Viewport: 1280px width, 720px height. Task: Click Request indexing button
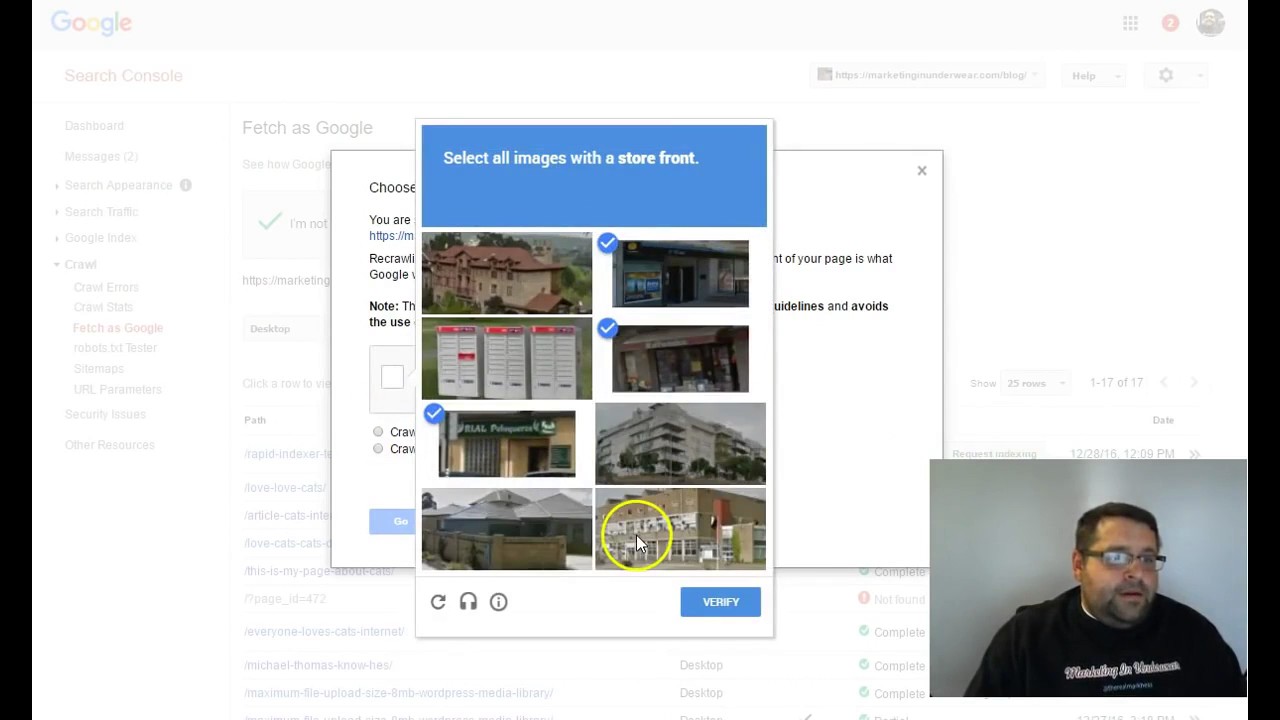(994, 454)
